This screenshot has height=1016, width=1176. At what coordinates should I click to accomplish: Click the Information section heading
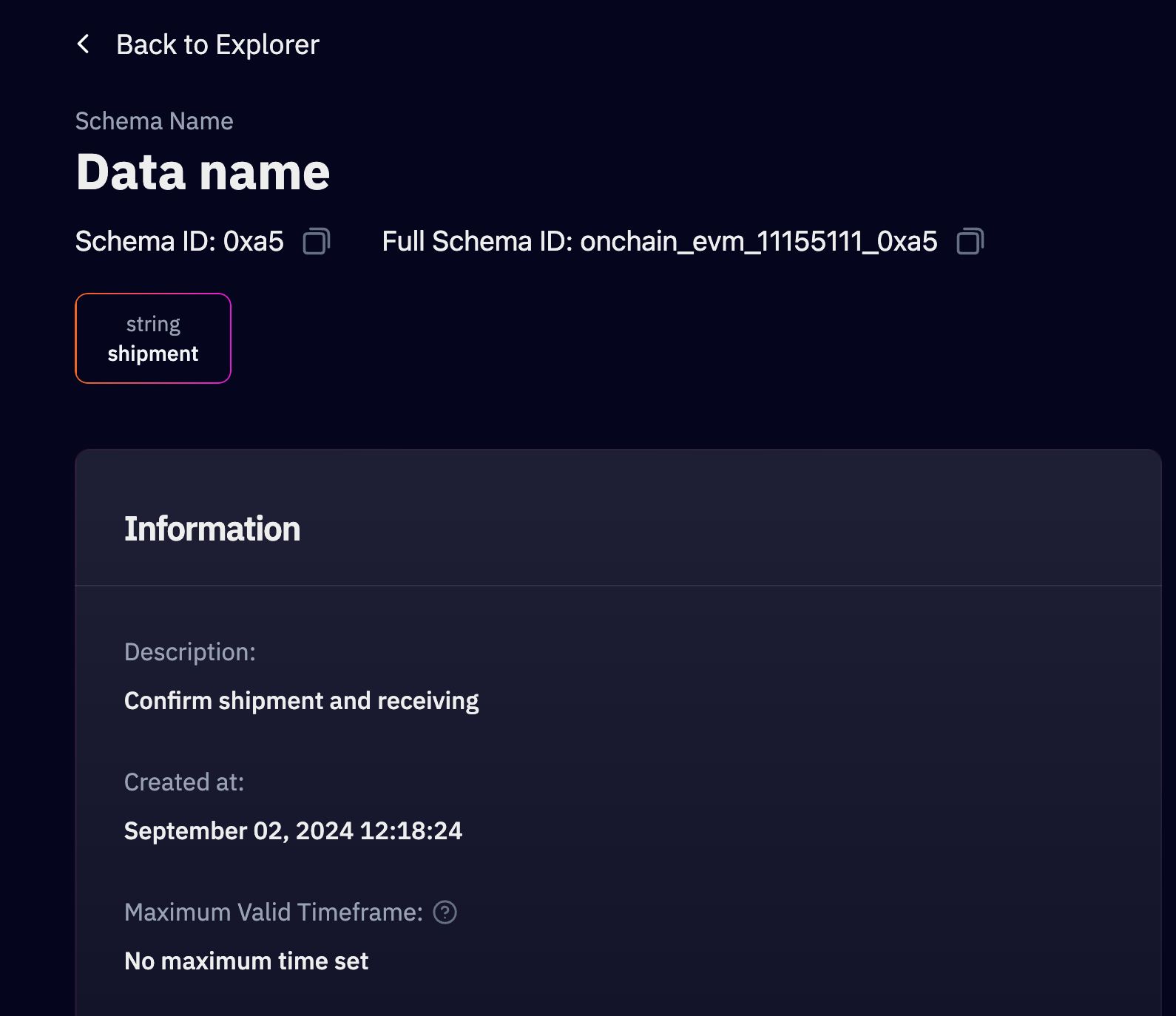[212, 529]
